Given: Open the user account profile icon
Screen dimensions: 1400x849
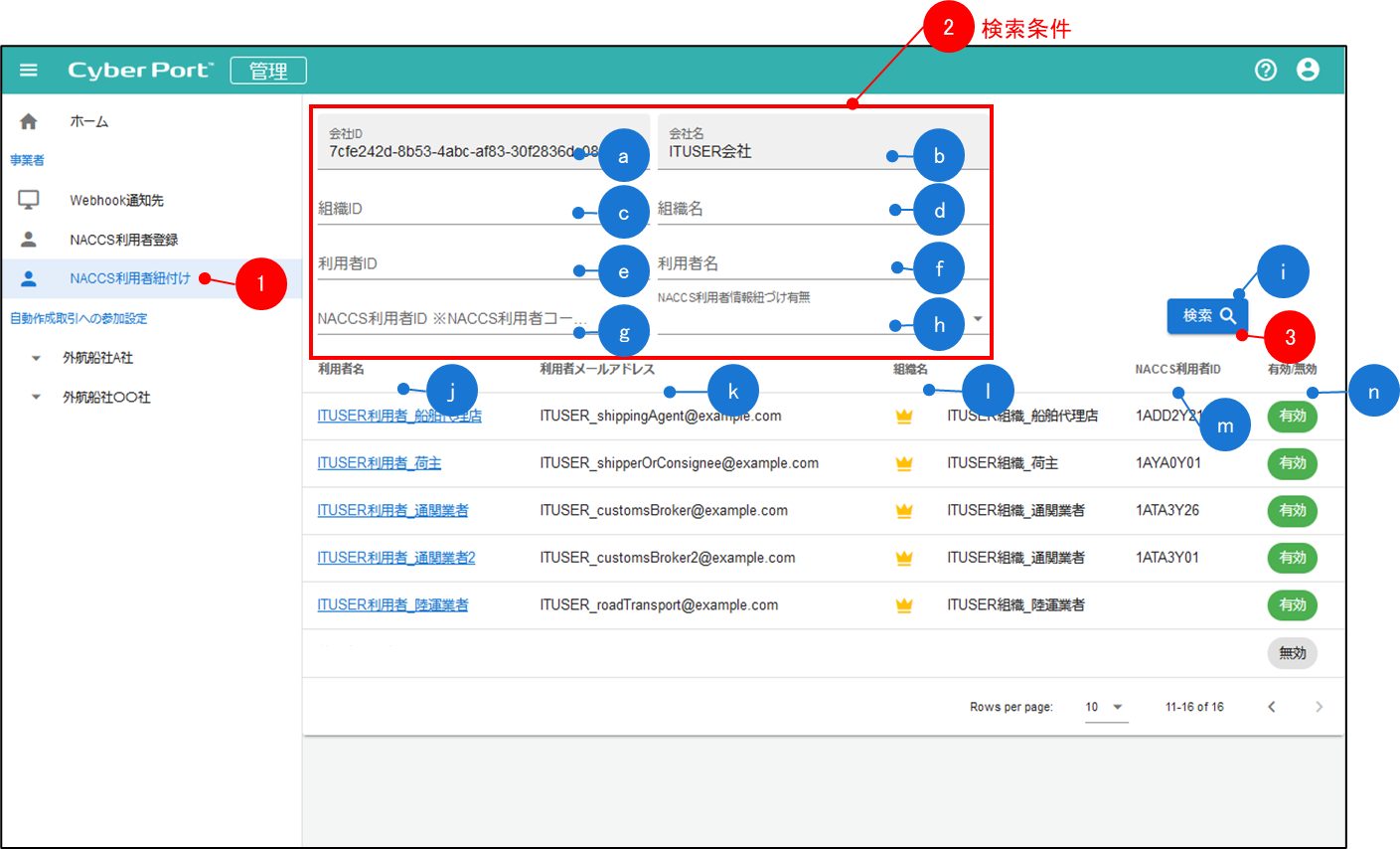Looking at the screenshot, I should click(1308, 70).
